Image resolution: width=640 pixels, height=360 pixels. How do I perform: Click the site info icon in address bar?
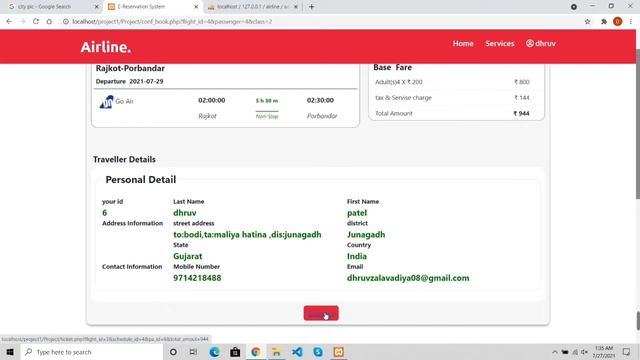pyautogui.click(x=66, y=22)
